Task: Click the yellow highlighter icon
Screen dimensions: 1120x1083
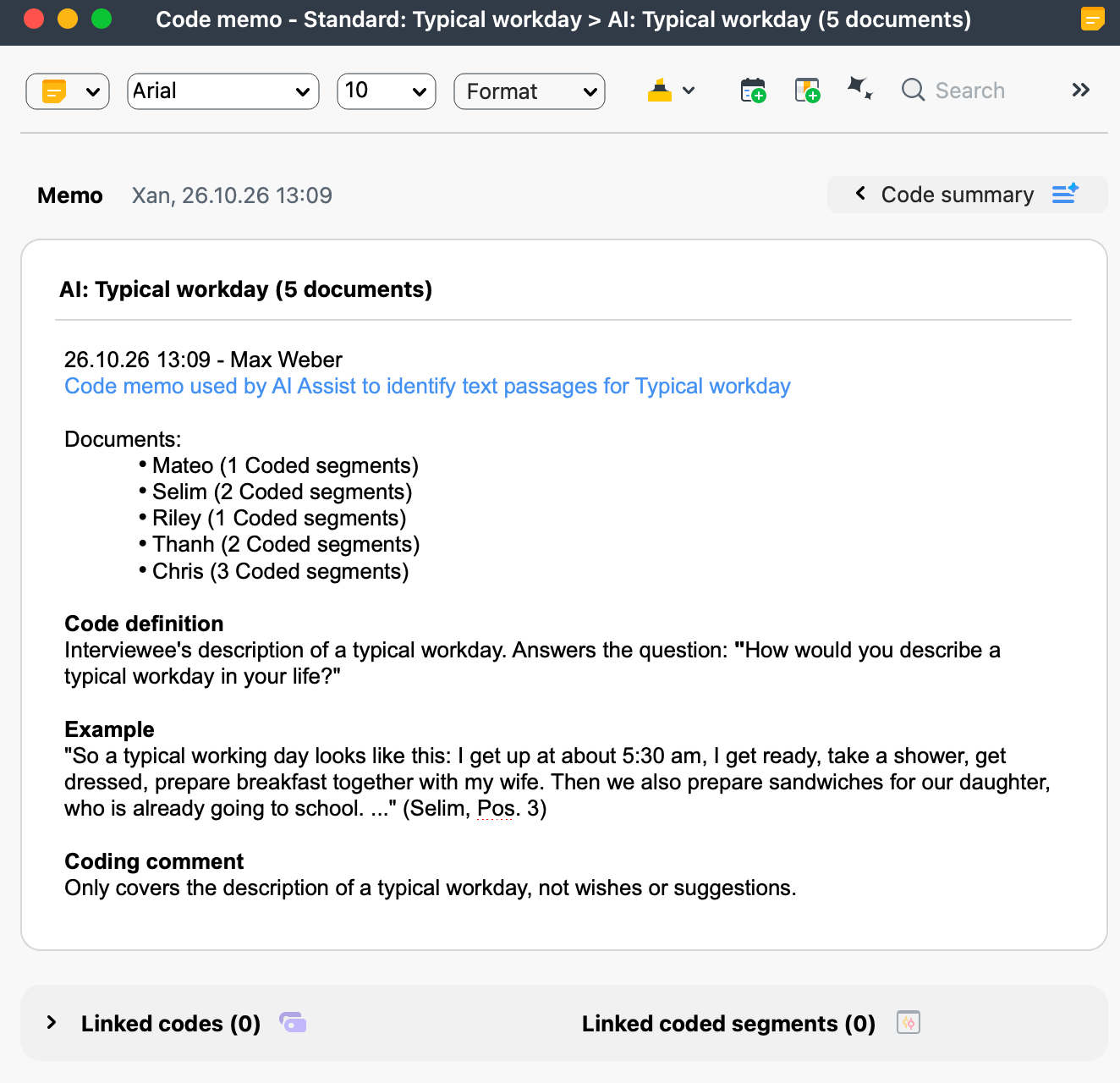Action: (x=660, y=91)
